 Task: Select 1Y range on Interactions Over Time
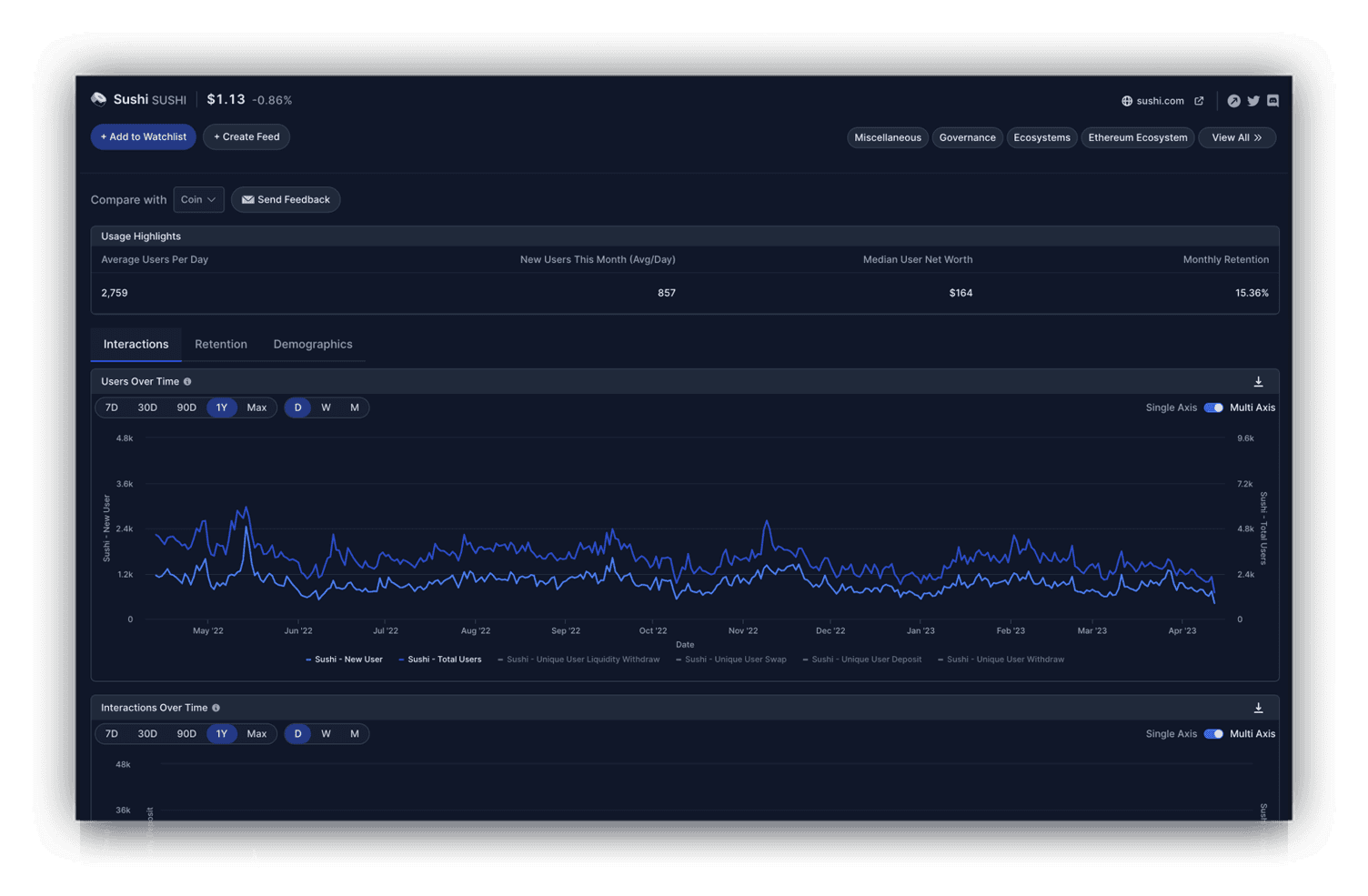point(222,734)
